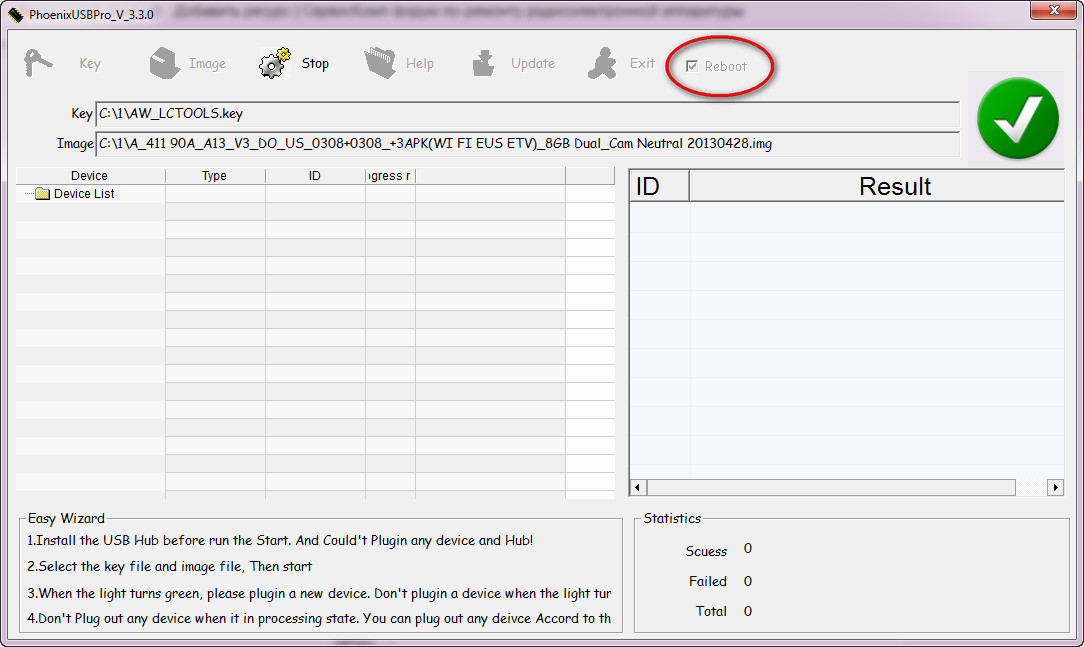This screenshot has height=647, width=1084.
Task: Click the 'Scuess' statistics label
Action: (x=706, y=551)
